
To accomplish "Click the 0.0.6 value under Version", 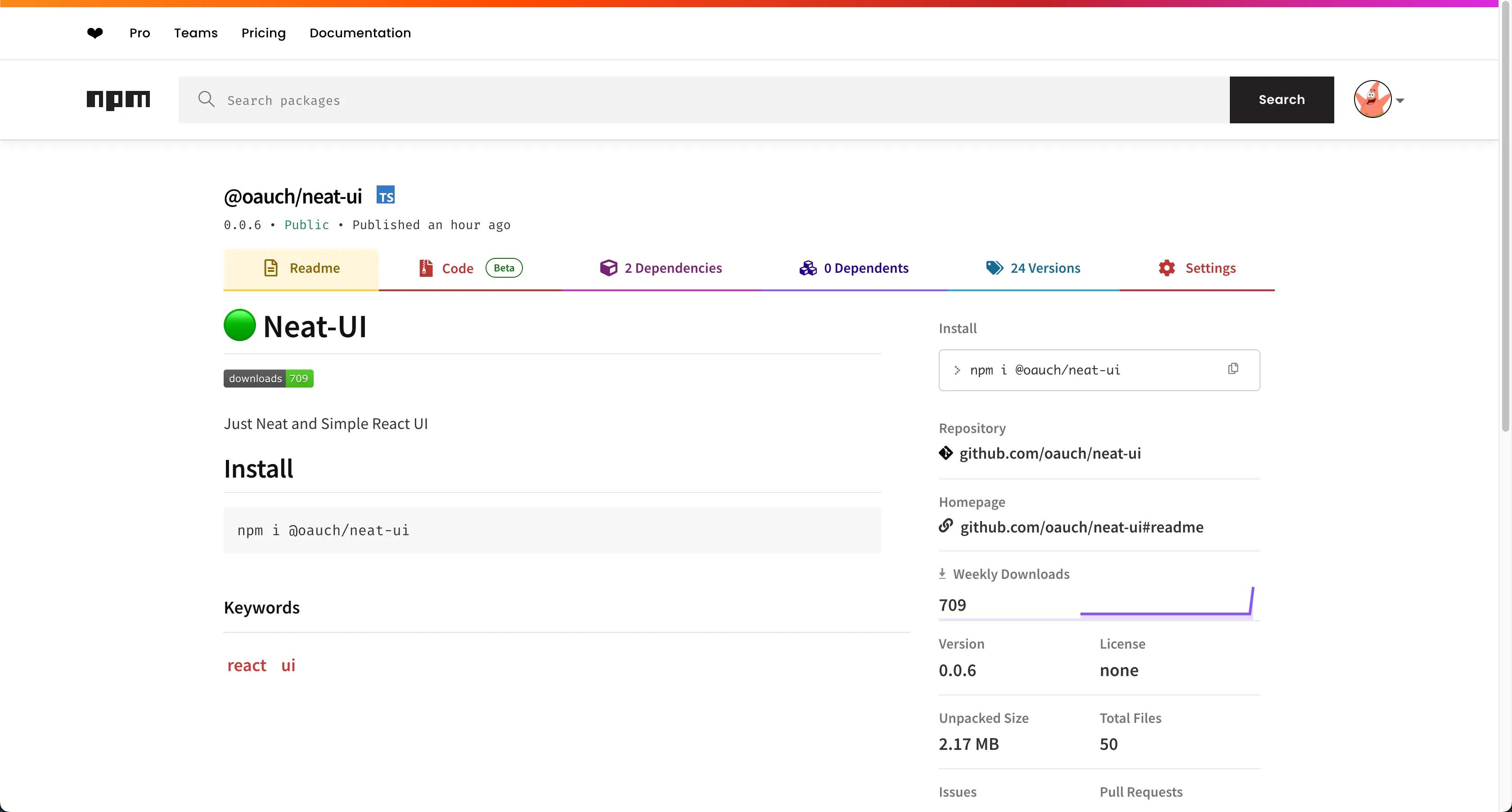I will 957,670.
